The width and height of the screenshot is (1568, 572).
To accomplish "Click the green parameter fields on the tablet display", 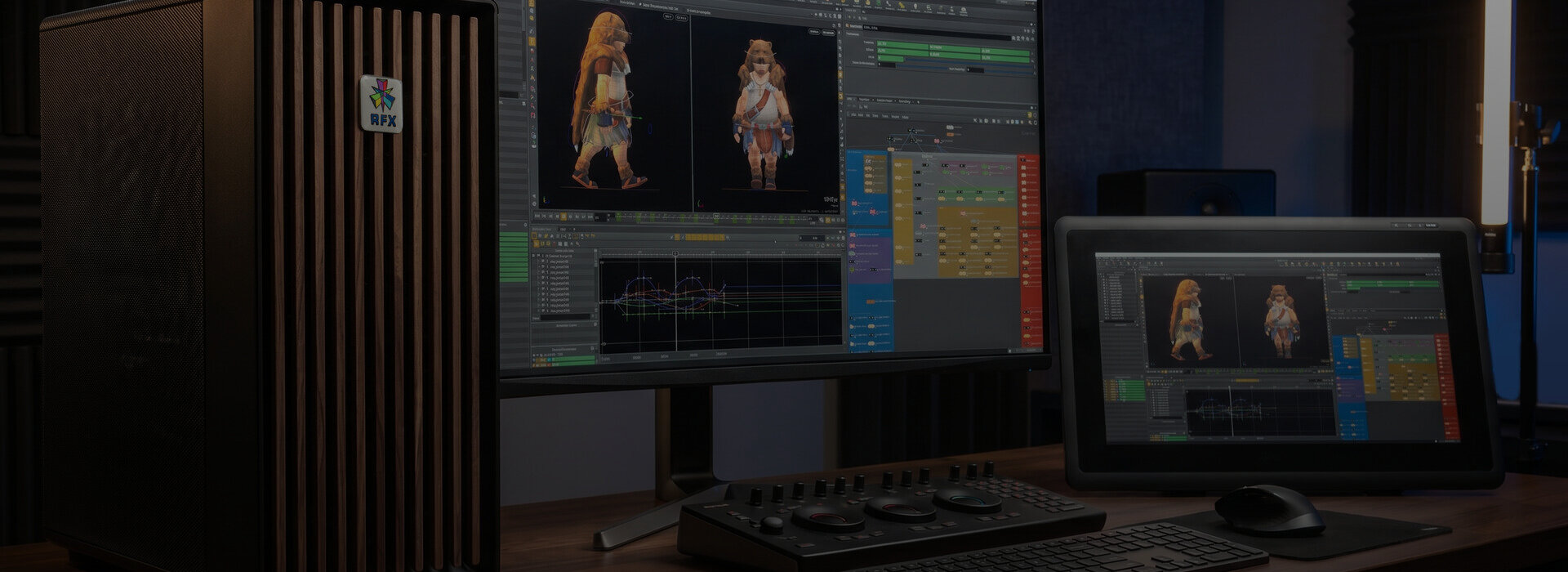I will point(1391,286).
